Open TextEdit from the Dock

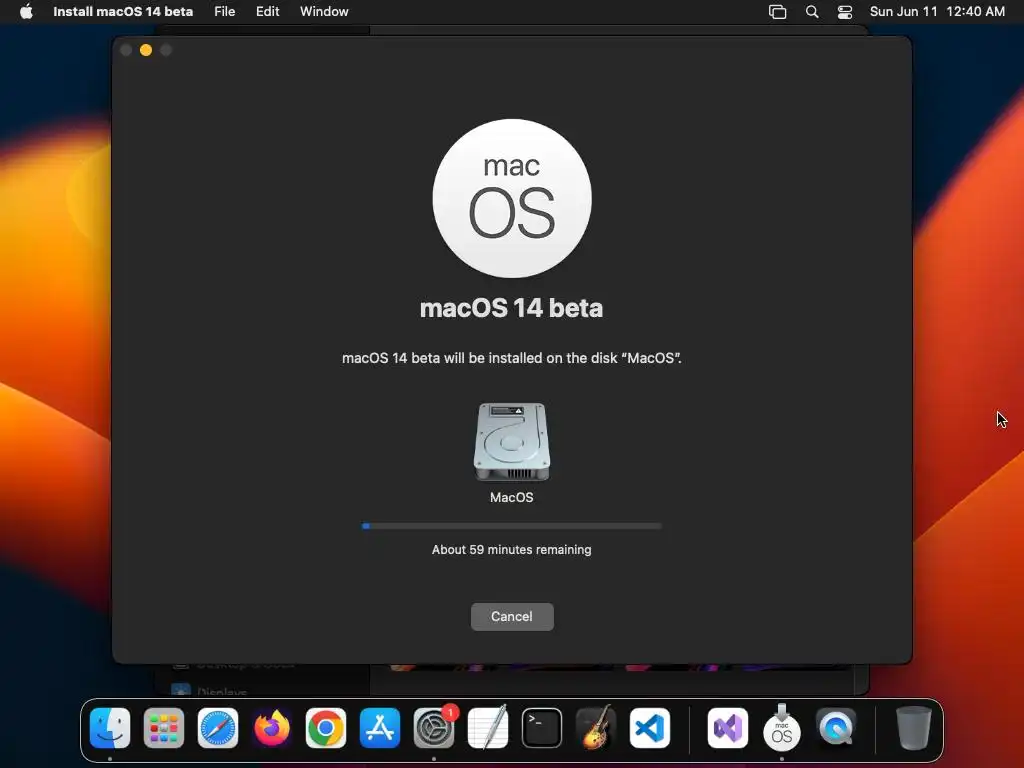[488, 728]
